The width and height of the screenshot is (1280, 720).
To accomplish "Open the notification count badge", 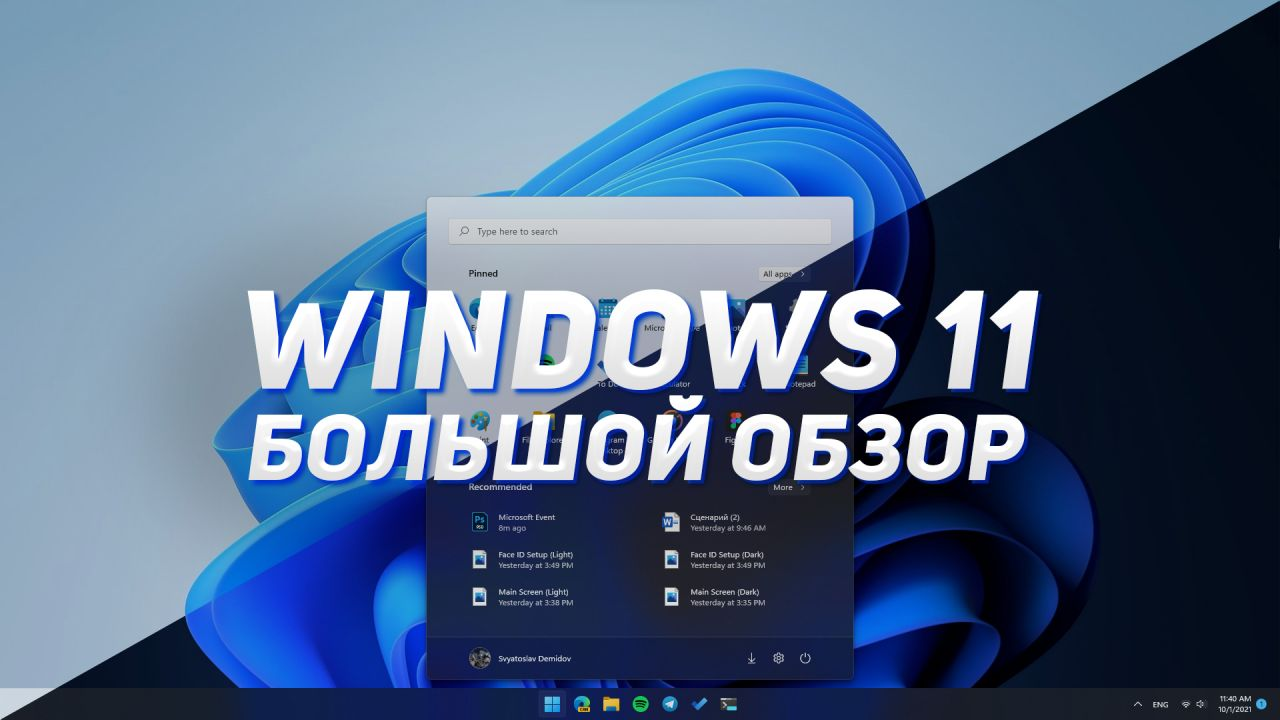I will click(x=1262, y=704).
